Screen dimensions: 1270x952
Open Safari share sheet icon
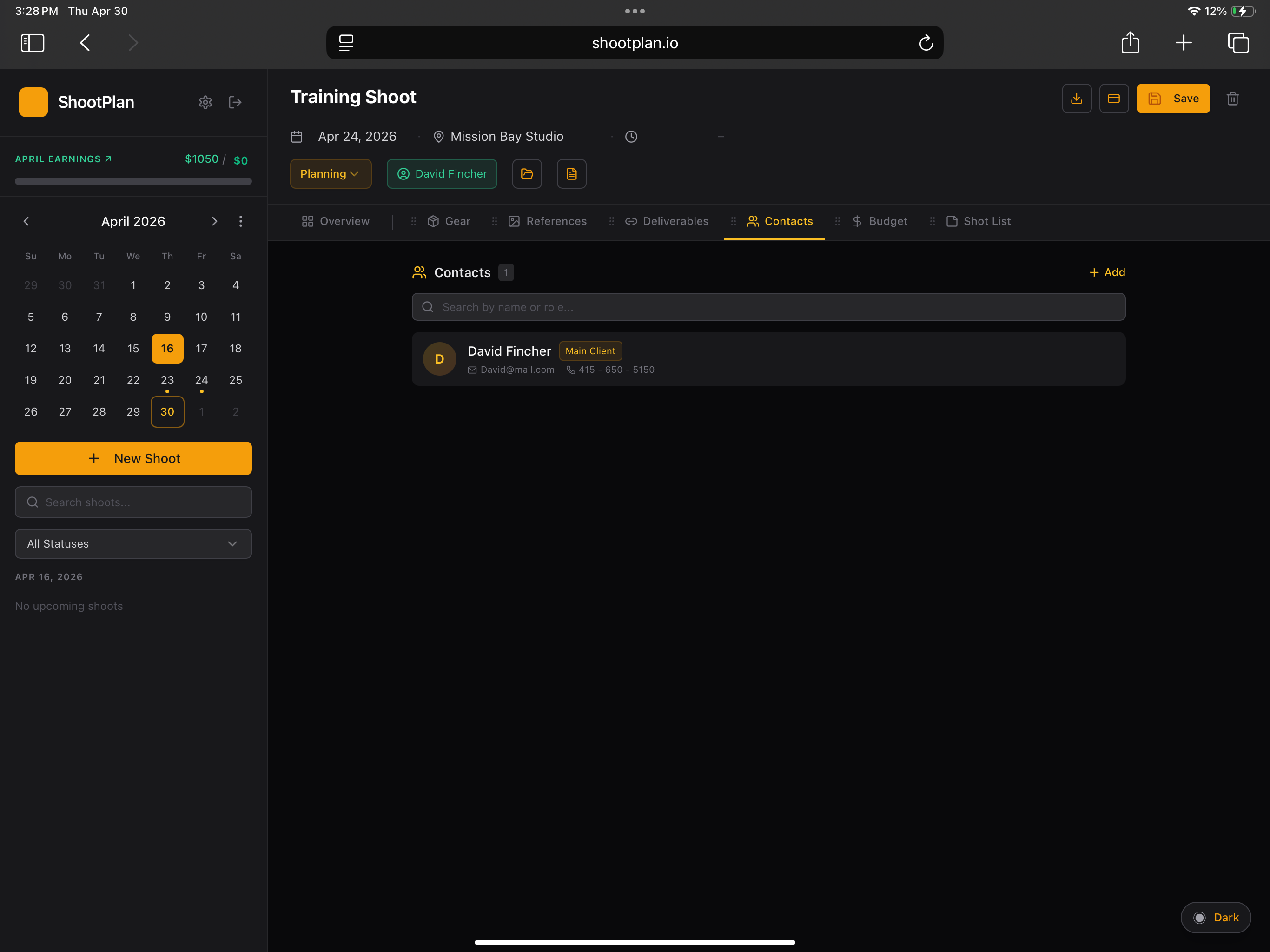(1130, 42)
